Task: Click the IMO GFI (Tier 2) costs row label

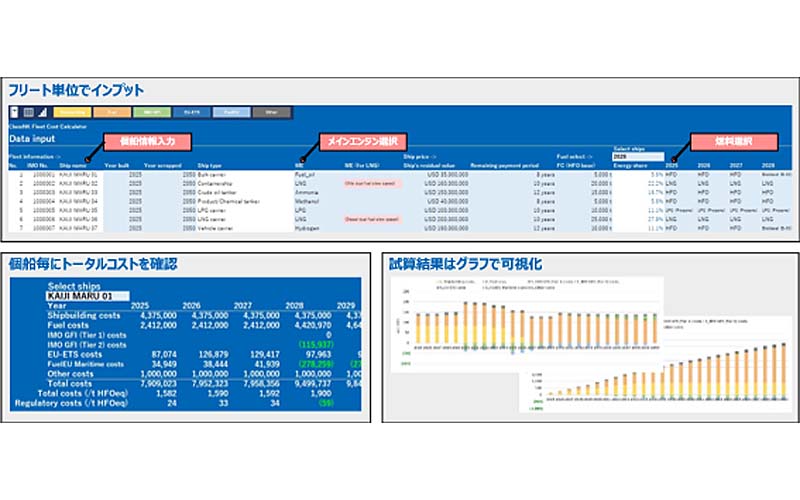Action: point(87,345)
